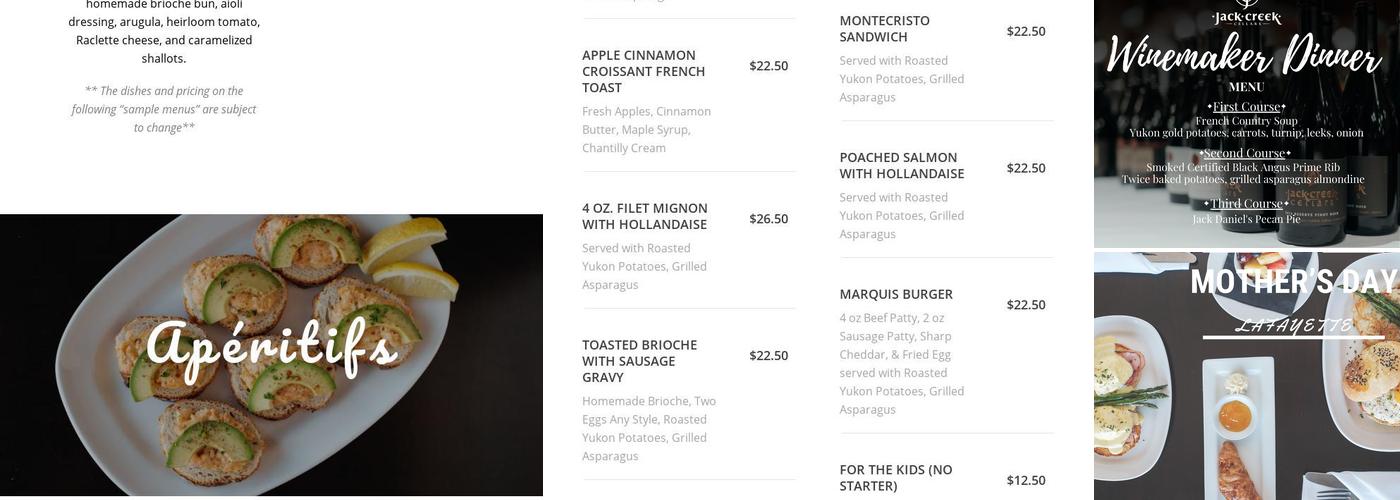The width and height of the screenshot is (1400, 500).
Task: Click the Jack Creek Cellars logo
Action: (x=1246, y=14)
